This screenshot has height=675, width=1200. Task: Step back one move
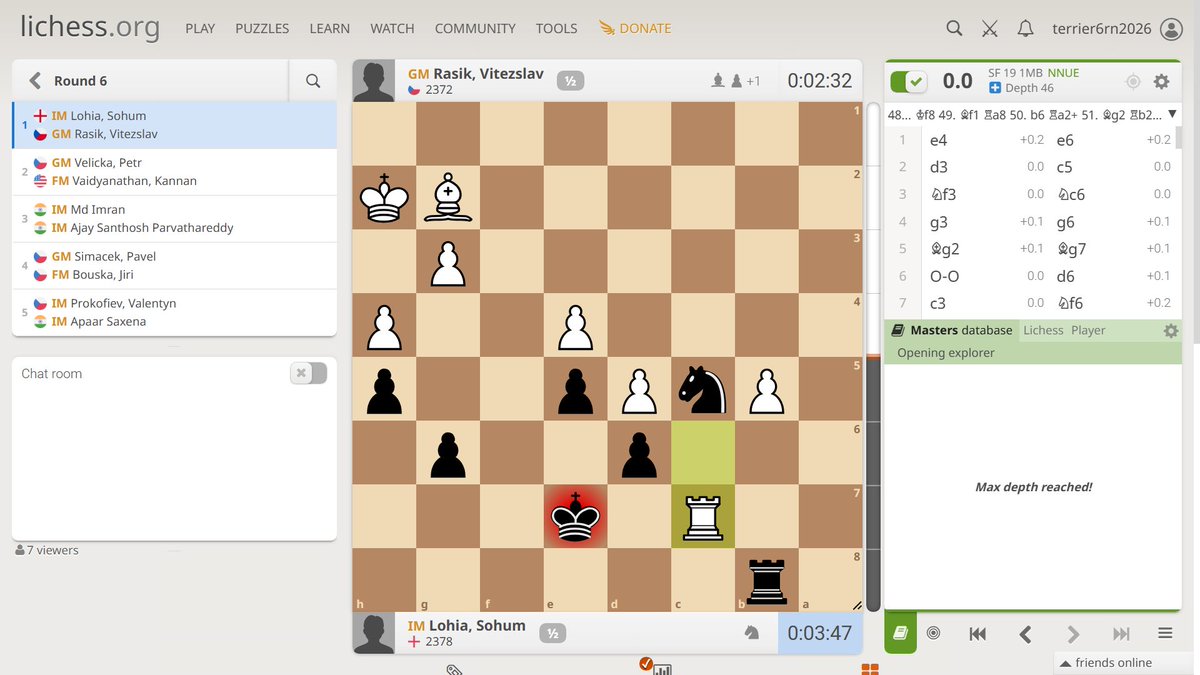1025,633
